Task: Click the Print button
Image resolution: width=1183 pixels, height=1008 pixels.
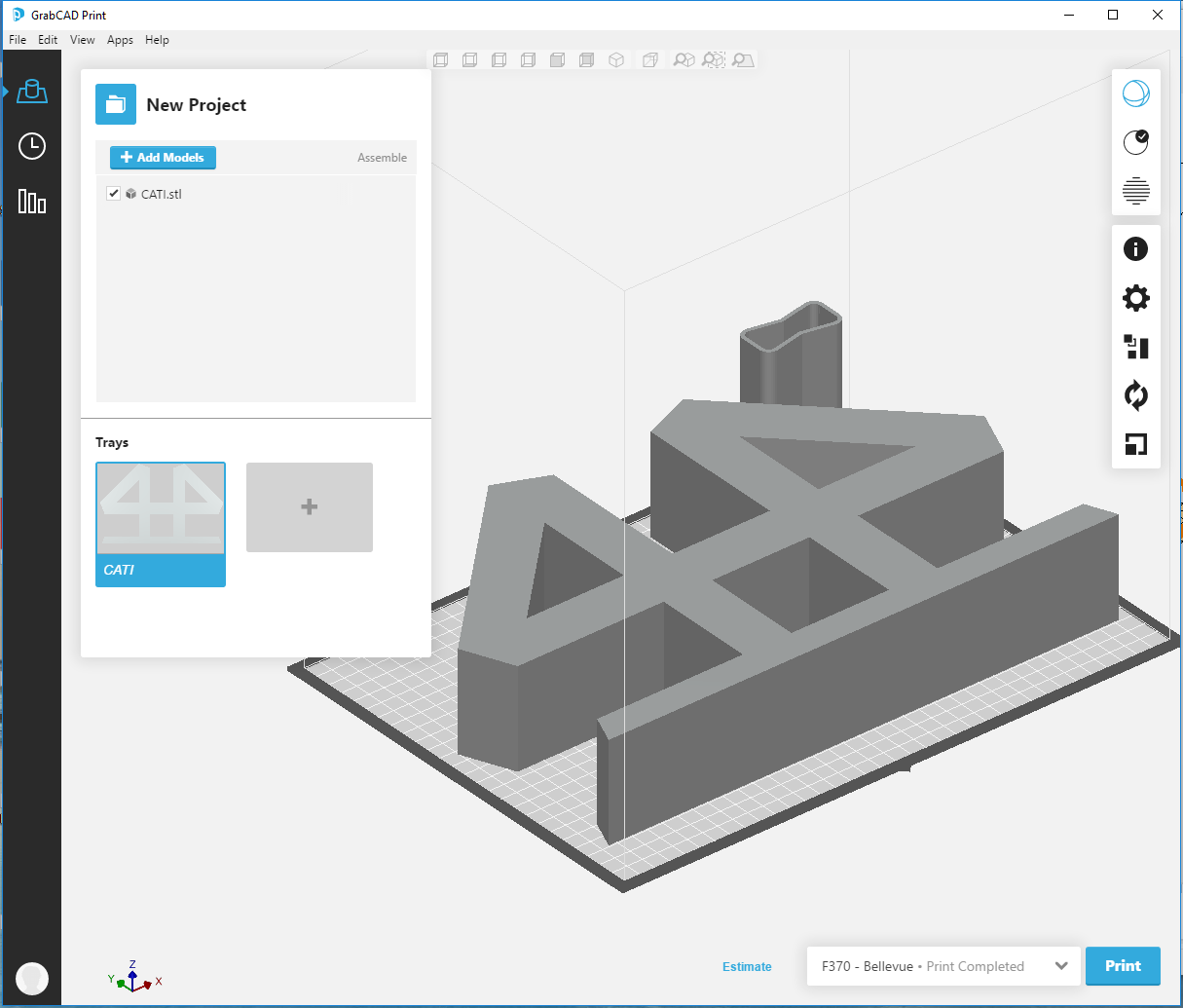Action: (x=1123, y=966)
